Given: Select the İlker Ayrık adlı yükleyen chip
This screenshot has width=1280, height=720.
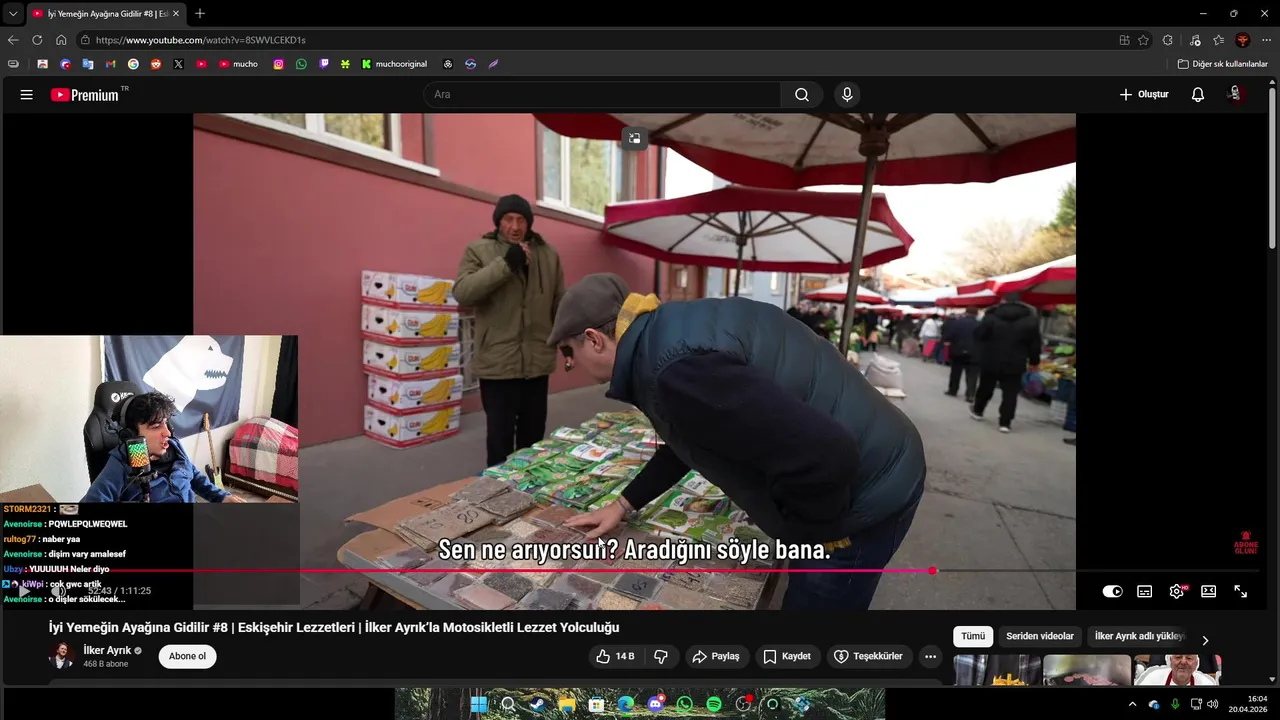Looking at the screenshot, I should click(x=1139, y=636).
